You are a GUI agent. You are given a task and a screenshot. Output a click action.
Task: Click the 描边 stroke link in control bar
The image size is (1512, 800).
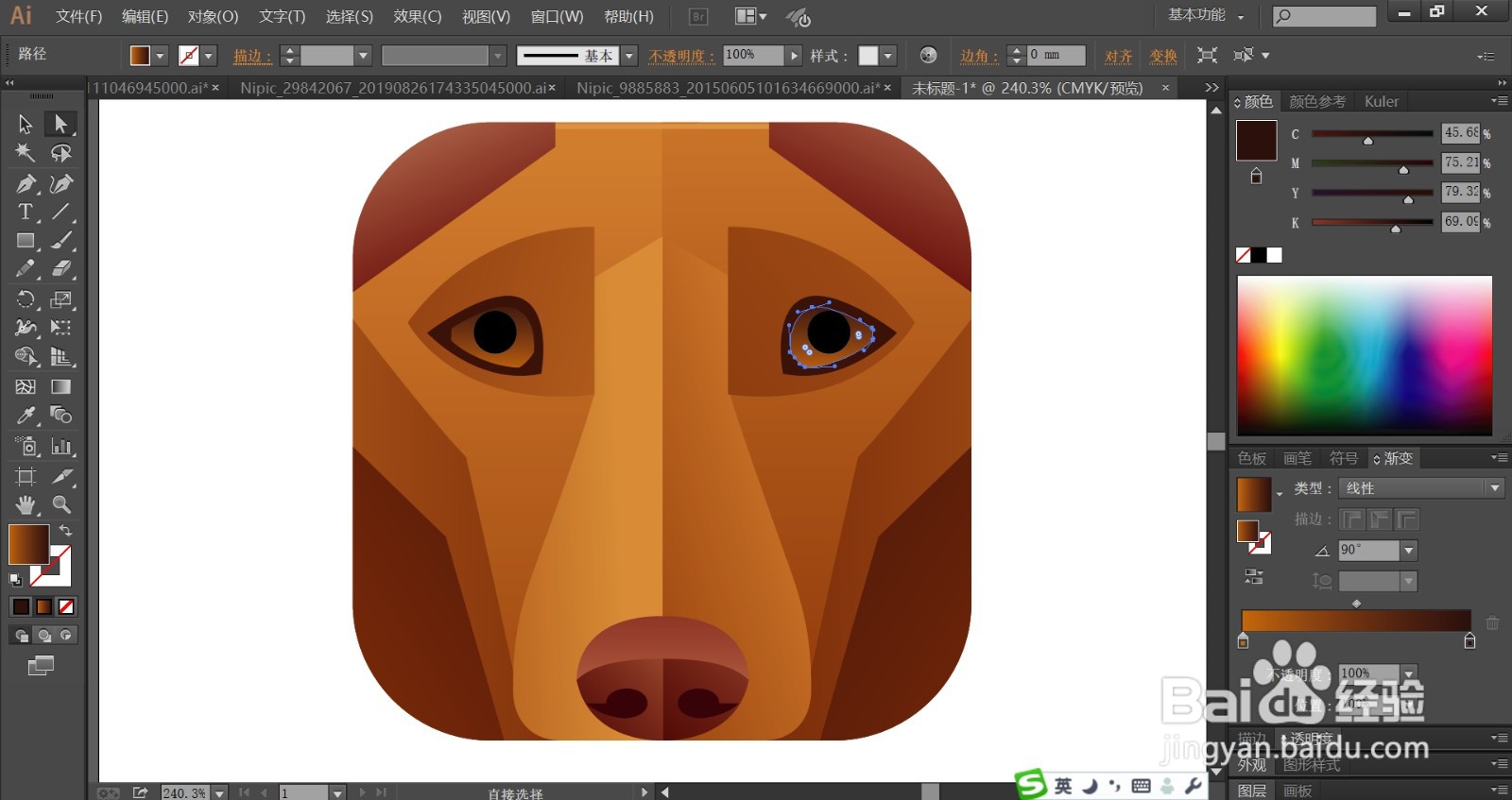click(252, 56)
